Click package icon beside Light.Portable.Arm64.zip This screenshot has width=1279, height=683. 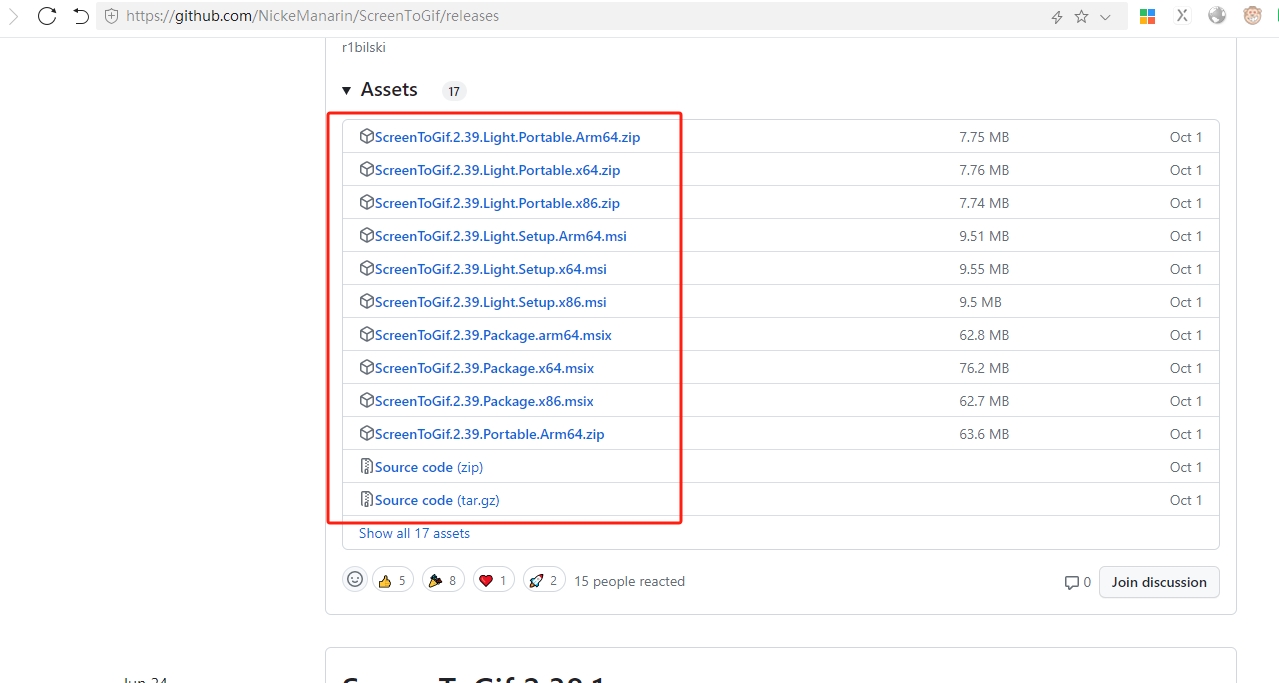366,137
